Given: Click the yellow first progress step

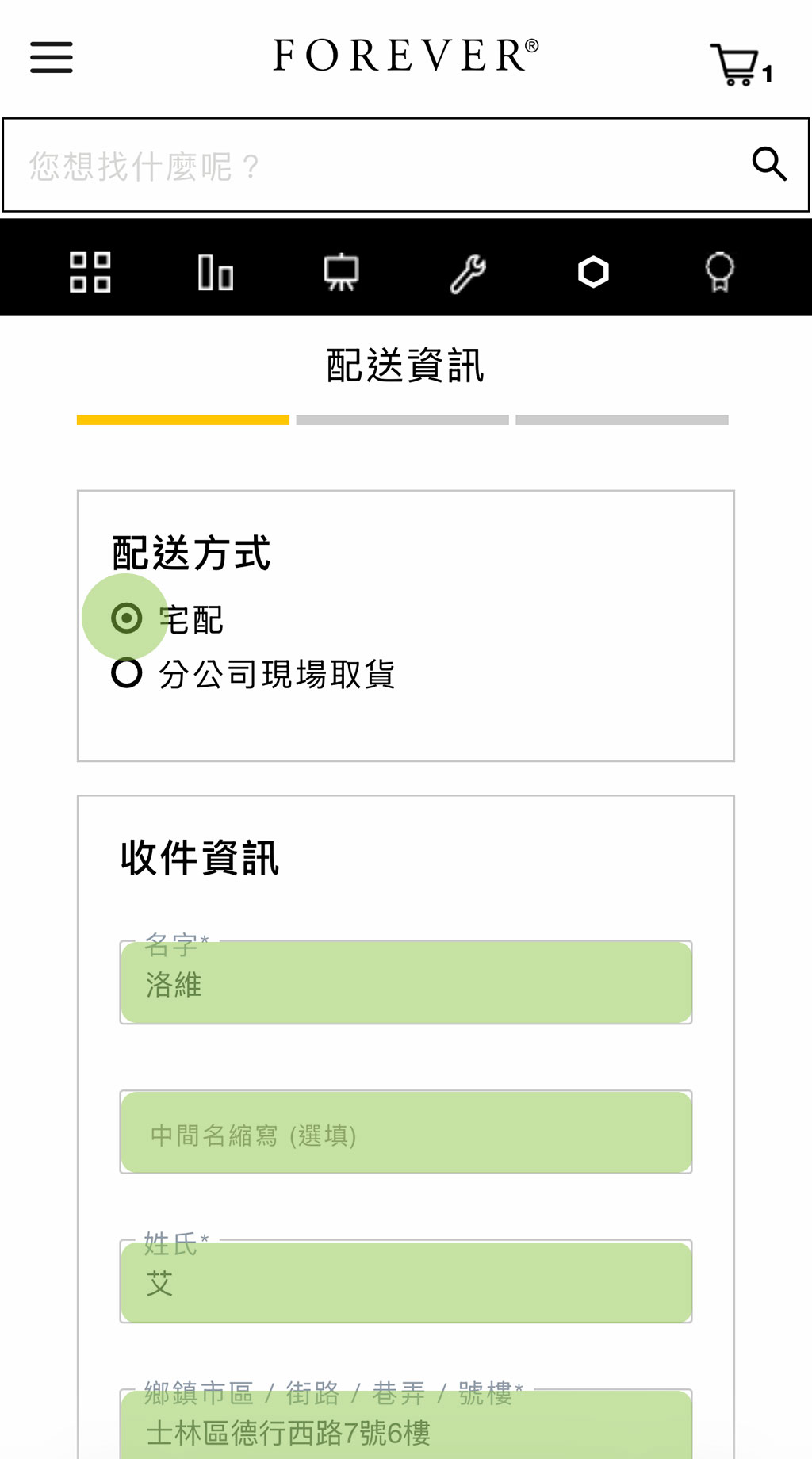Looking at the screenshot, I should tap(183, 420).
